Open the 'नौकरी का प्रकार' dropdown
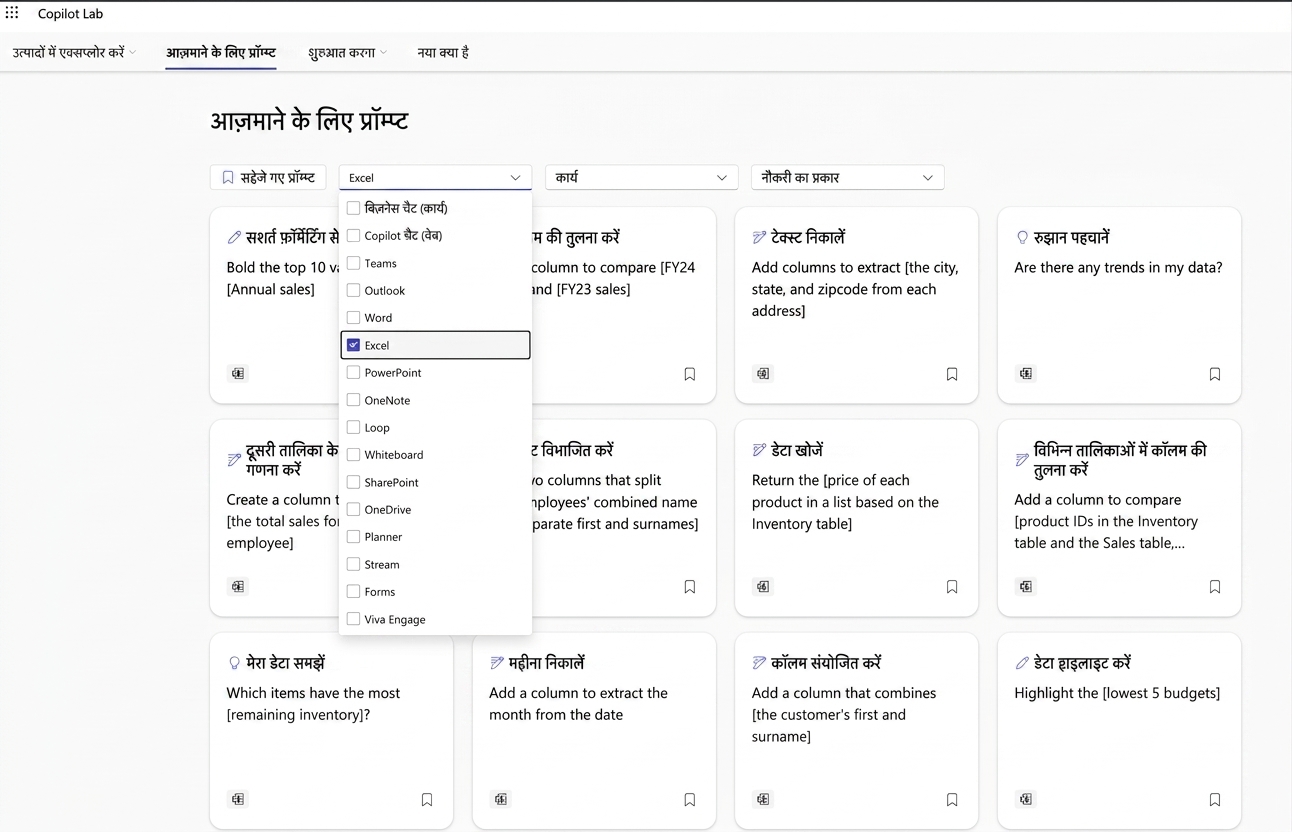1292x832 pixels. coord(847,177)
